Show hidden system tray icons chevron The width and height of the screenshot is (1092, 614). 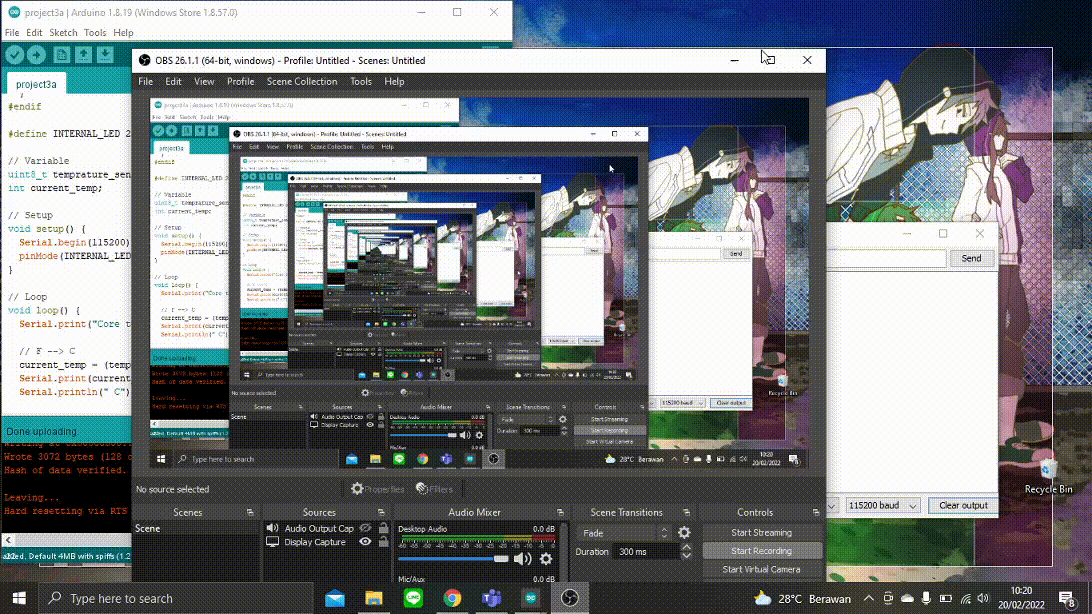[x=868, y=598]
